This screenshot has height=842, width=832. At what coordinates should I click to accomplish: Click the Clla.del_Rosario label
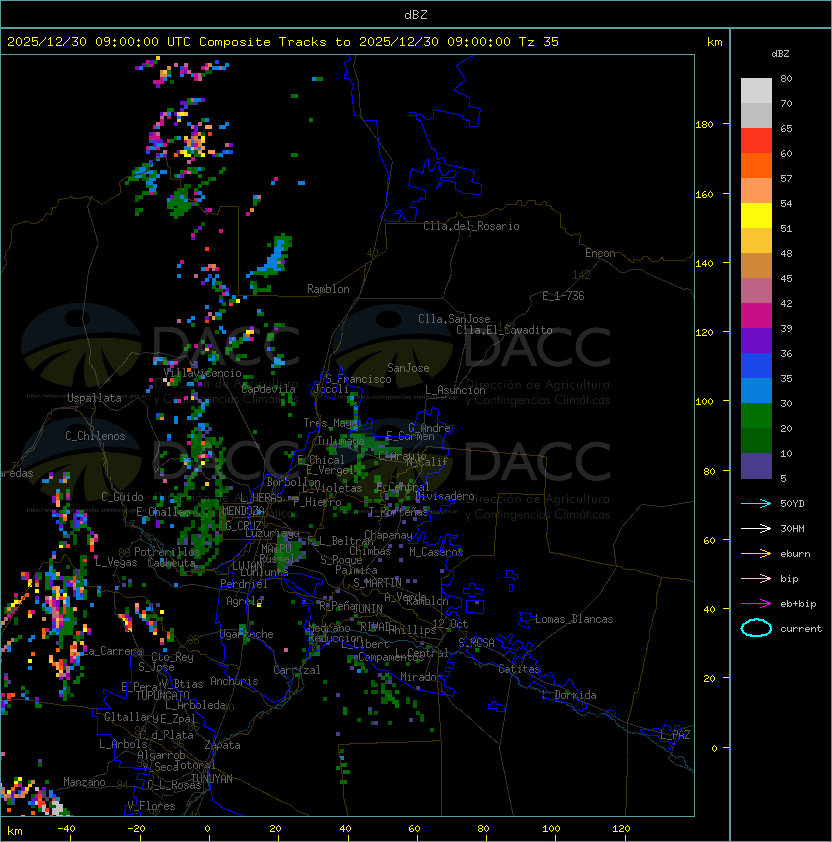(471, 226)
